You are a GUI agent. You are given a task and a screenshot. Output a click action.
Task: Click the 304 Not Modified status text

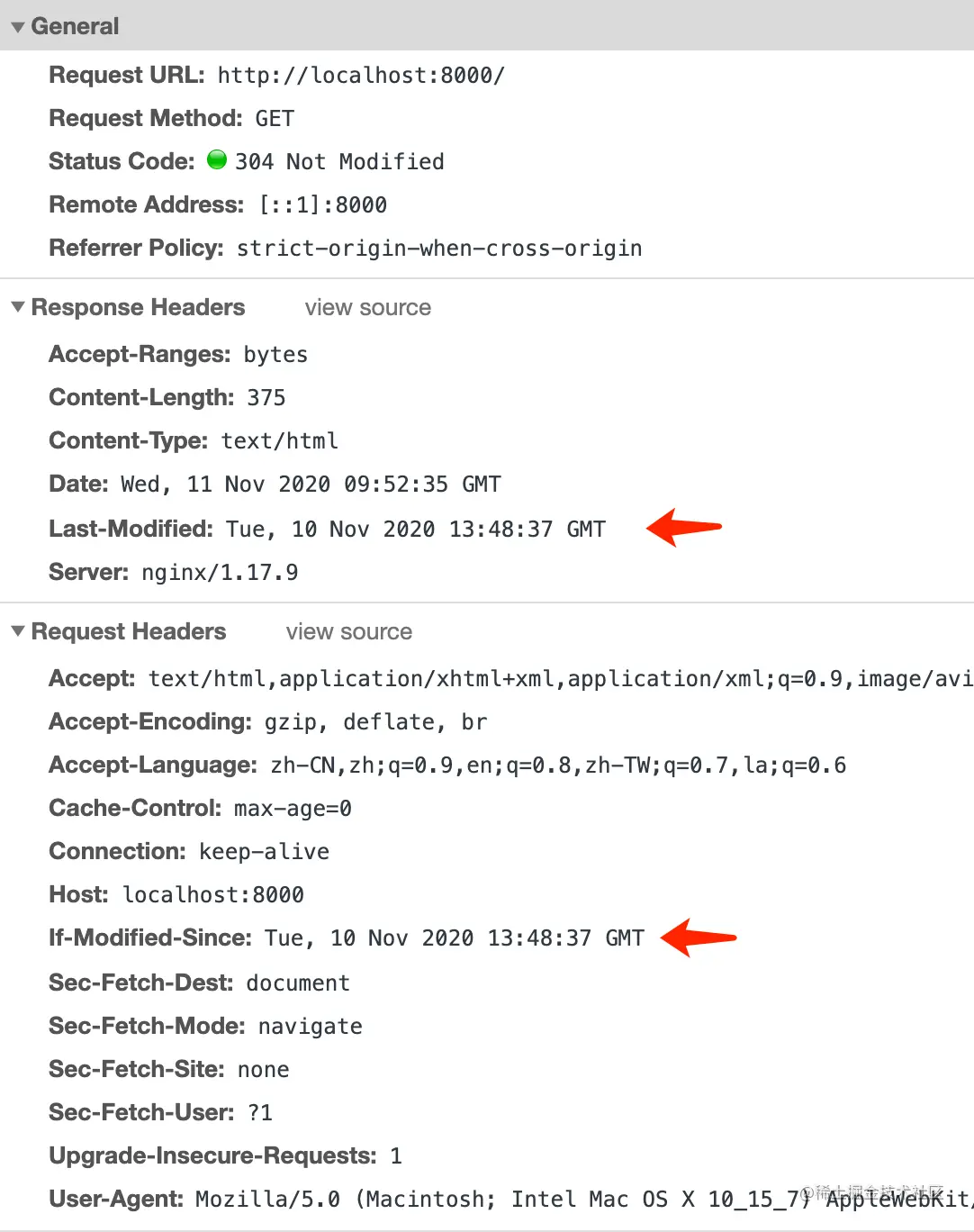tap(339, 162)
